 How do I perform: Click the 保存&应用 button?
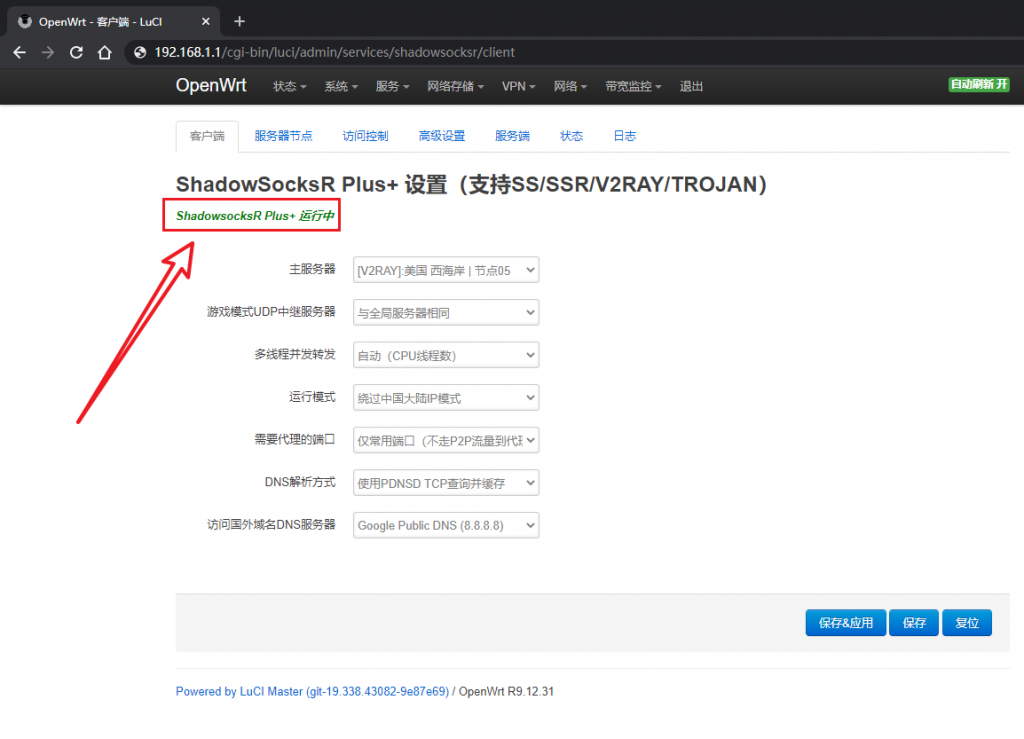[x=846, y=623]
